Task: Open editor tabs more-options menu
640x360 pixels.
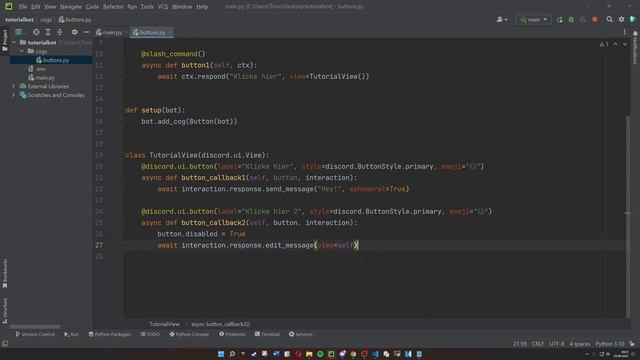Action: (x=625, y=32)
